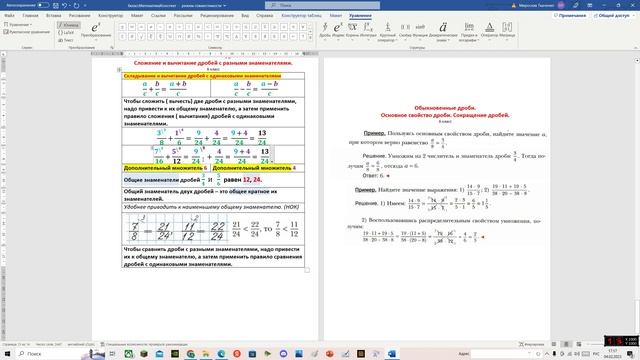Open the notification center icon
640x360 pixels.
(x=631, y=354)
